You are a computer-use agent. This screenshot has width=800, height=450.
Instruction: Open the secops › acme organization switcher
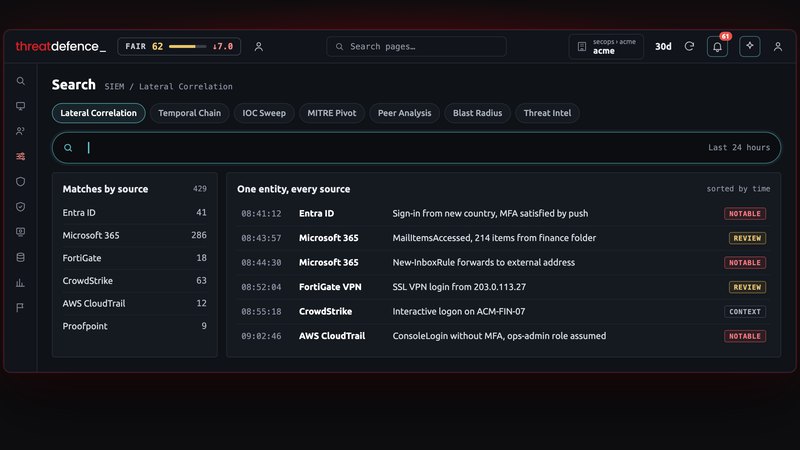tap(606, 46)
